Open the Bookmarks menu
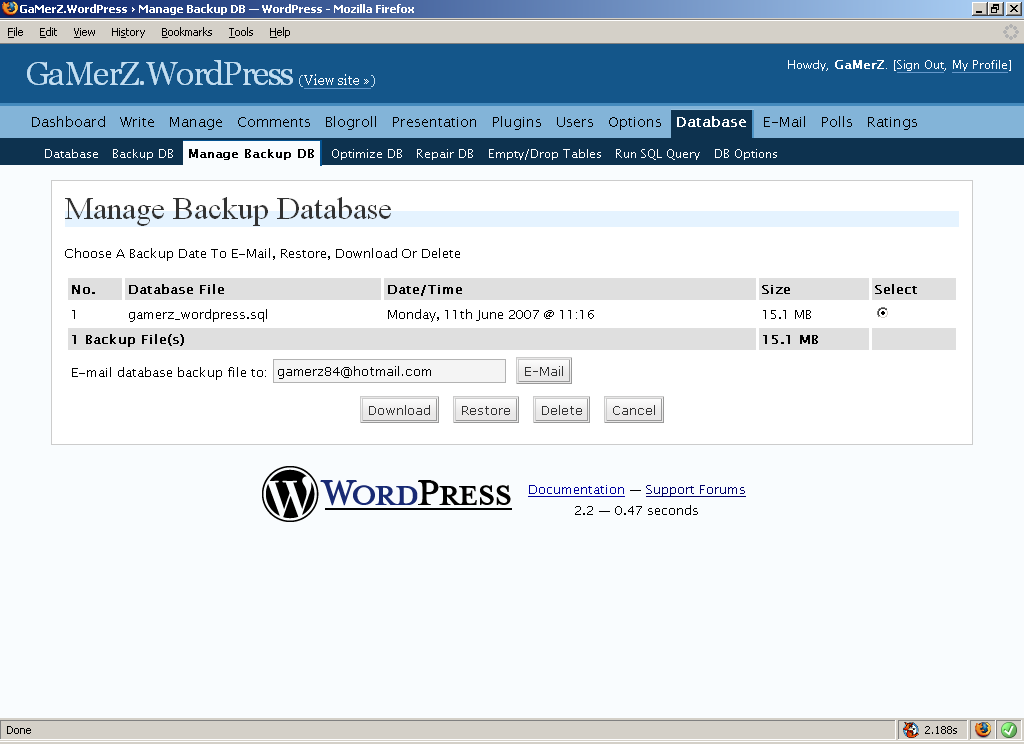Viewport: 1024px width, 744px height. [x=187, y=32]
